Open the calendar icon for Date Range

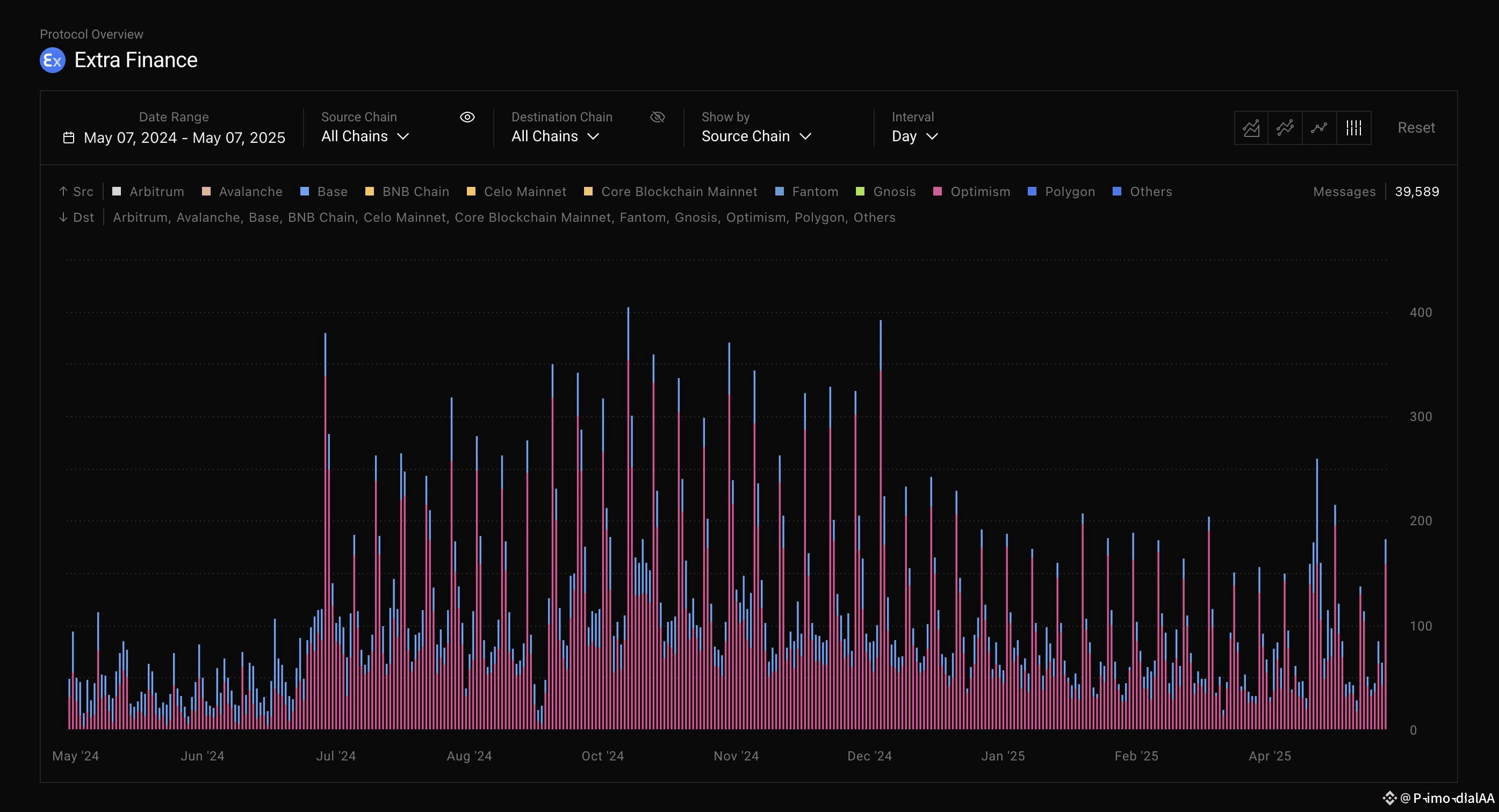coord(69,138)
